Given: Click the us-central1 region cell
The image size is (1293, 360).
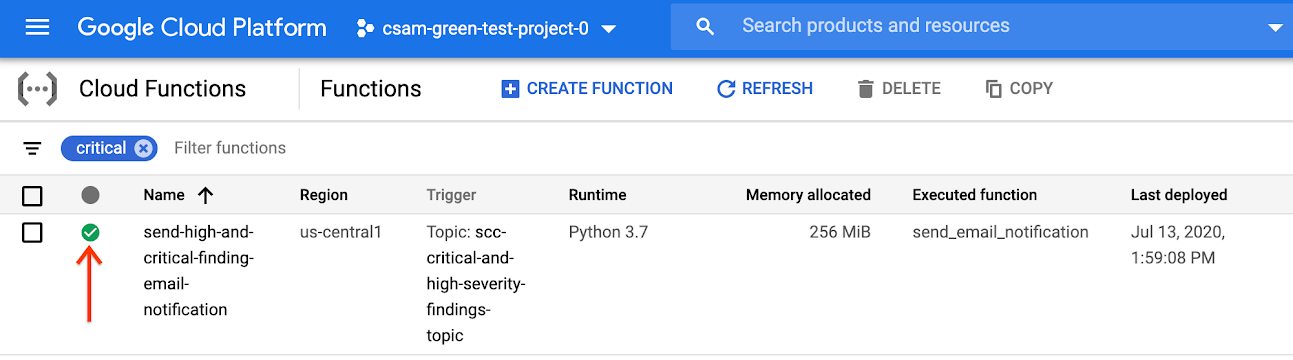Looking at the screenshot, I should click(341, 232).
